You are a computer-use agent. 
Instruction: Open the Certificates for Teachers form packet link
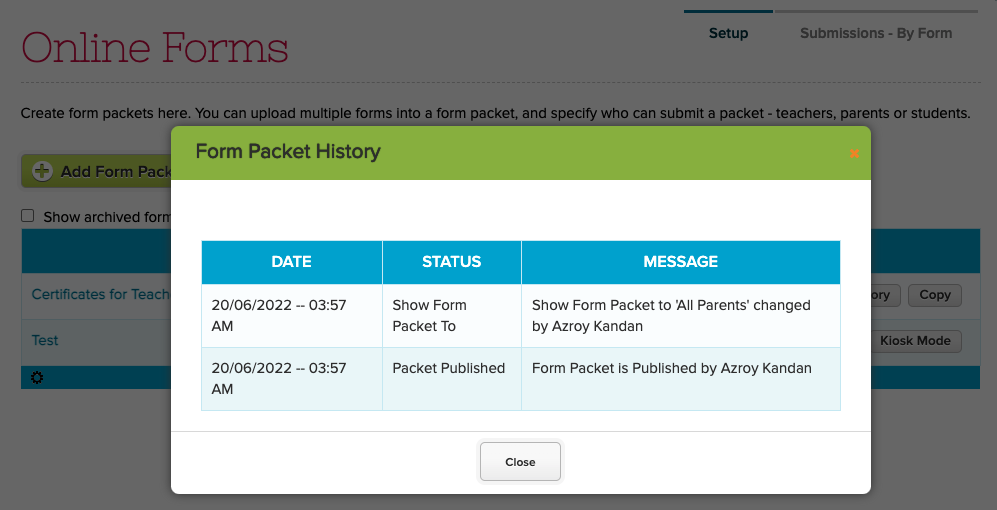pos(100,294)
